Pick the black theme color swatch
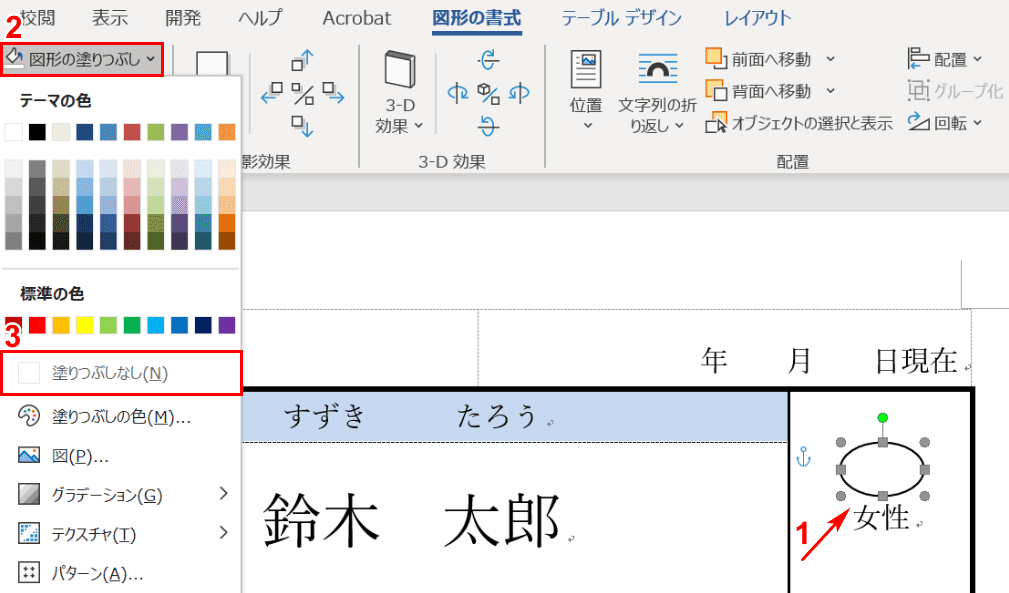Image resolution: width=1009 pixels, height=593 pixels. tap(37, 132)
